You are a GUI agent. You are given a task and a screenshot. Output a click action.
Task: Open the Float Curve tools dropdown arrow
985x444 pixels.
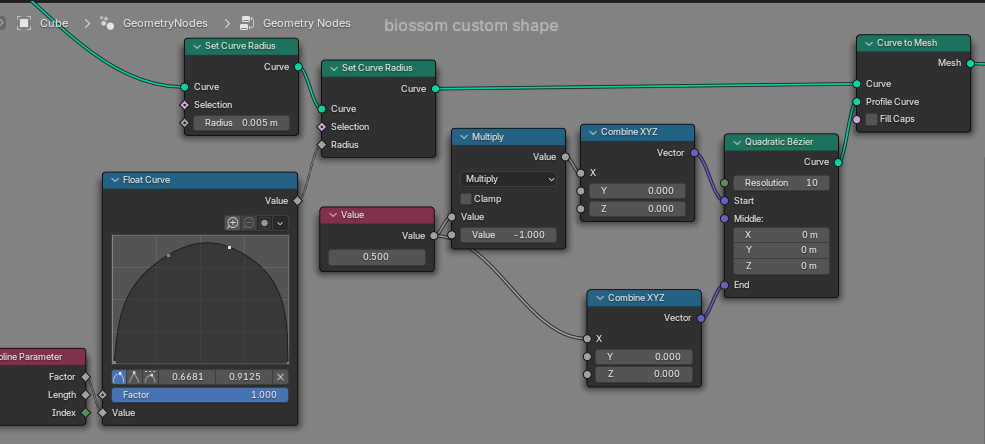(x=280, y=222)
